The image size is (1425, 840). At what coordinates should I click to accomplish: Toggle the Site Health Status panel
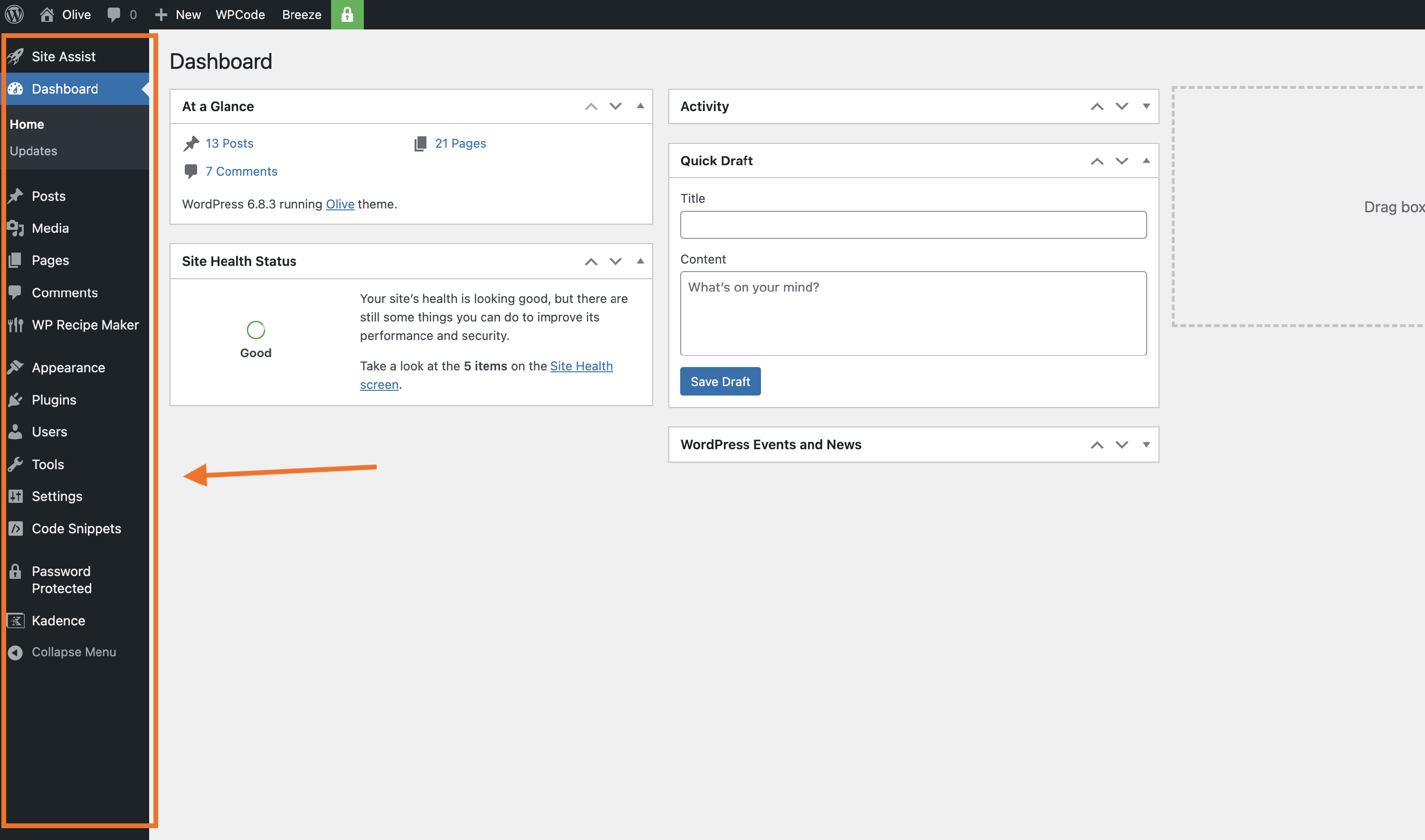[x=640, y=261]
